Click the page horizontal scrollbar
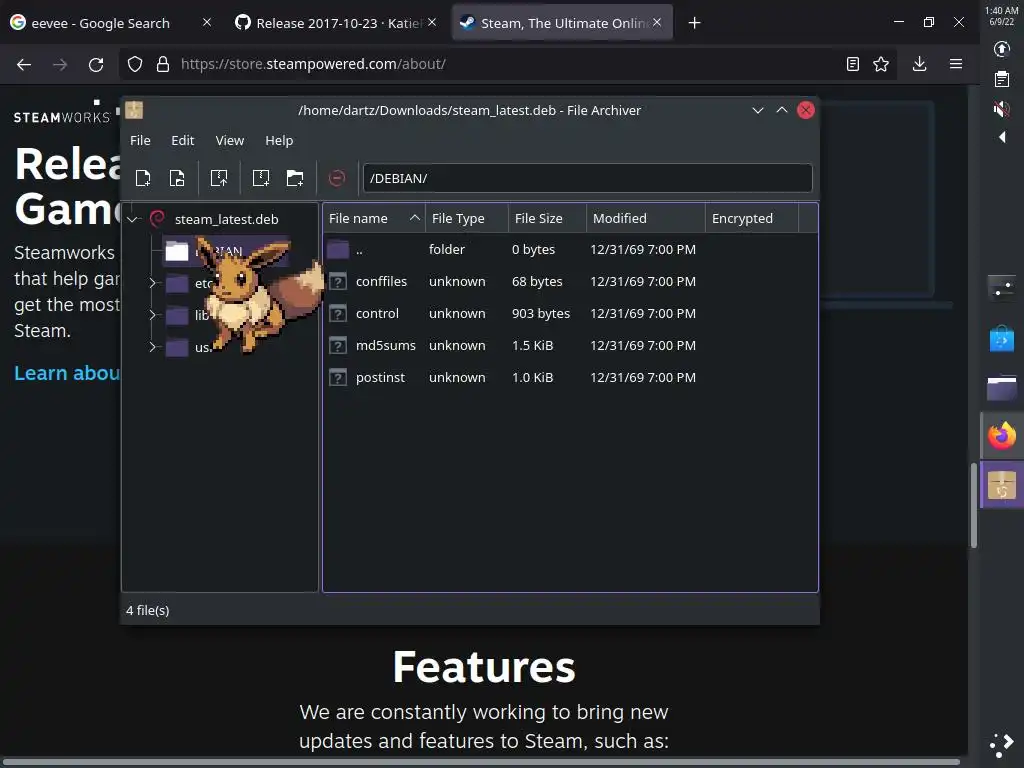The height and width of the screenshot is (768, 1024). tap(481, 762)
